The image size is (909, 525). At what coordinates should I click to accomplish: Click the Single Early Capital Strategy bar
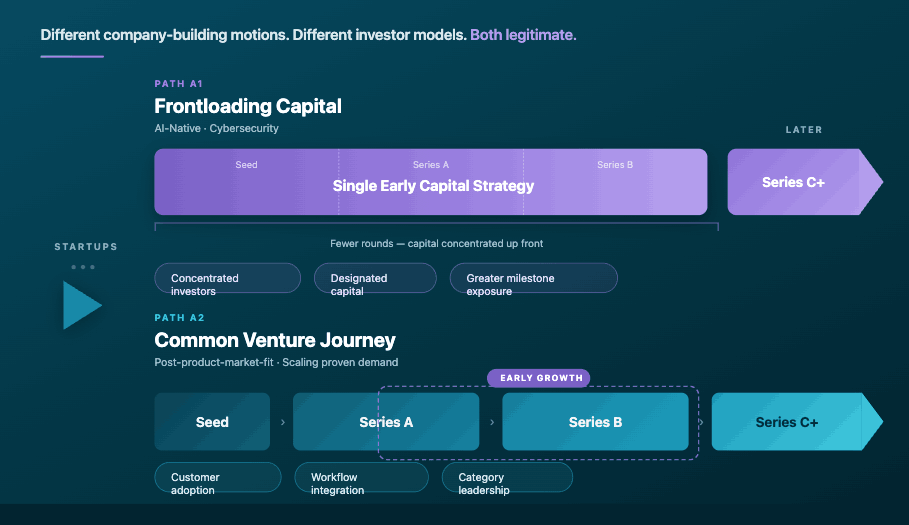pos(431,182)
